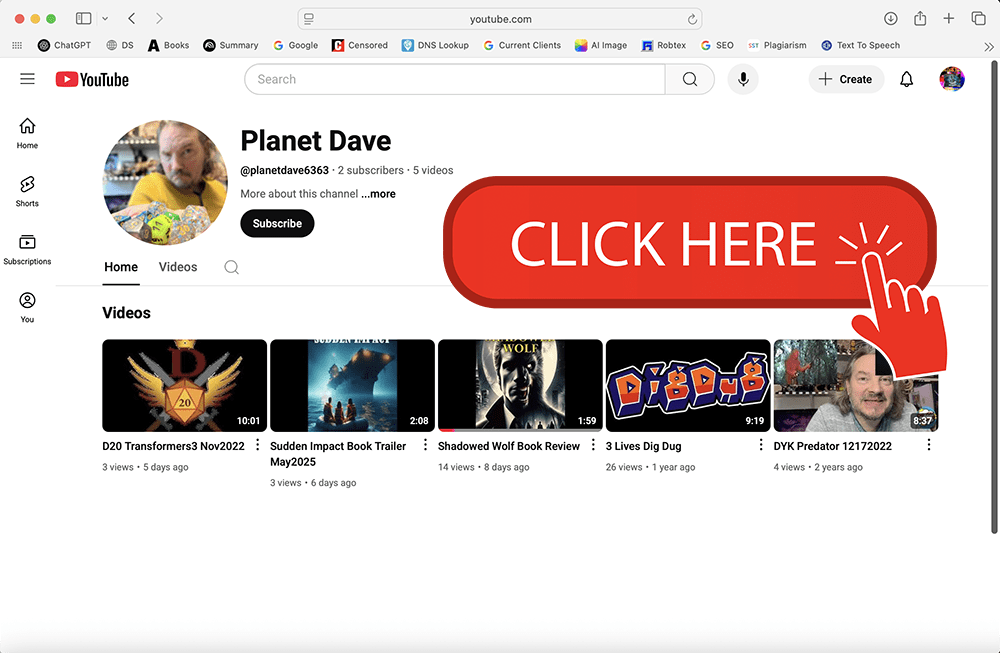1000x653 pixels.
Task: Open options for Shadowed Wolf Book Review
Action: tap(593, 444)
